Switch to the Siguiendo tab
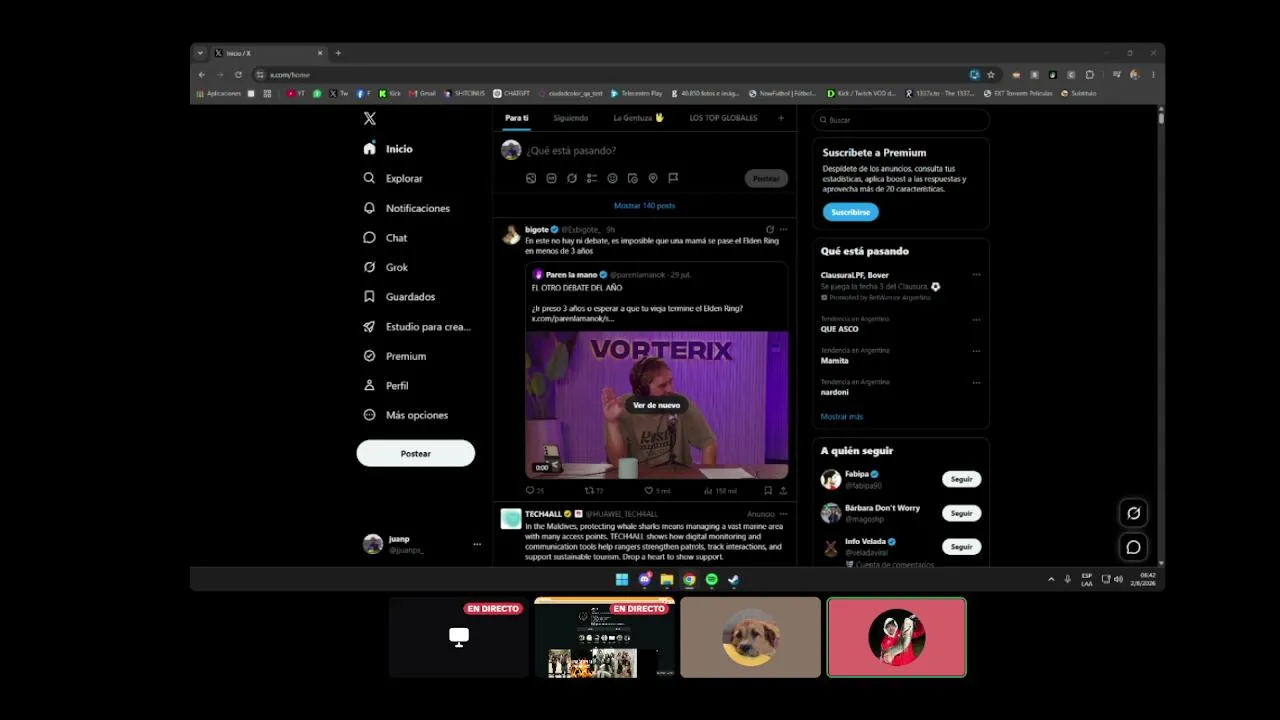Viewport: 1280px width, 720px height. coord(571,118)
